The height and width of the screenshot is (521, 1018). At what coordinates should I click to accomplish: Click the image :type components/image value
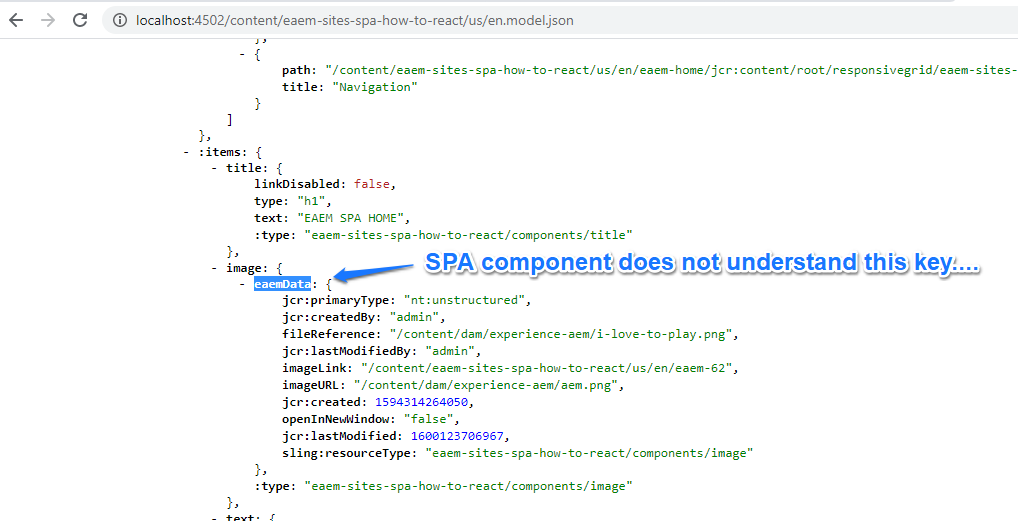point(468,486)
